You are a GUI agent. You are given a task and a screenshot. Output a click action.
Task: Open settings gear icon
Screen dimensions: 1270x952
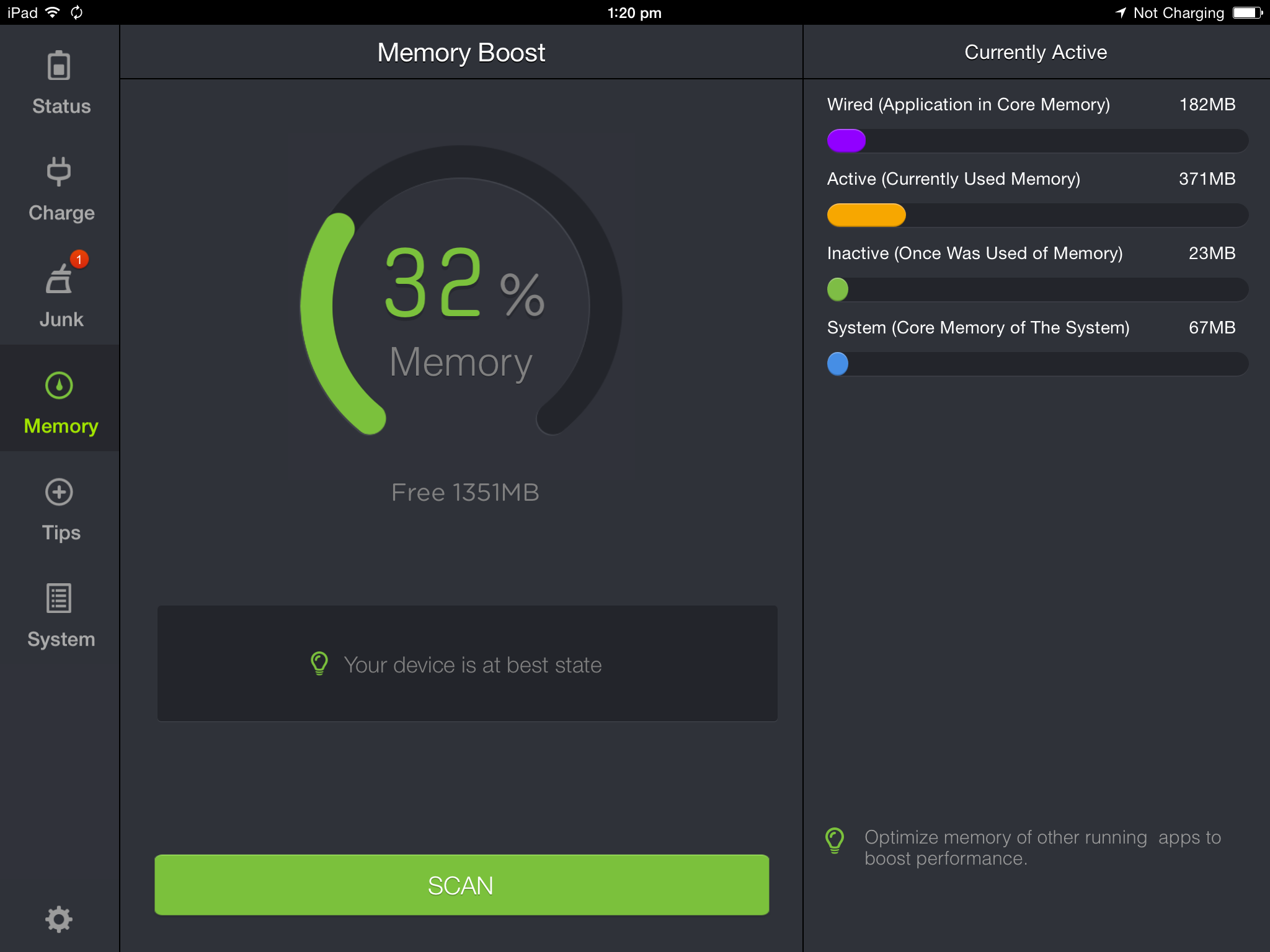[59, 919]
